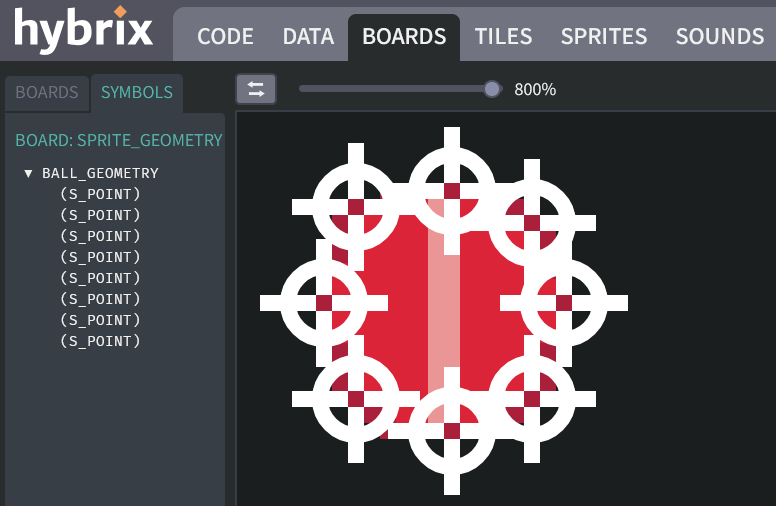Screen dimensions: 776x506
Task: Open the CODE tab
Action: [225, 37]
